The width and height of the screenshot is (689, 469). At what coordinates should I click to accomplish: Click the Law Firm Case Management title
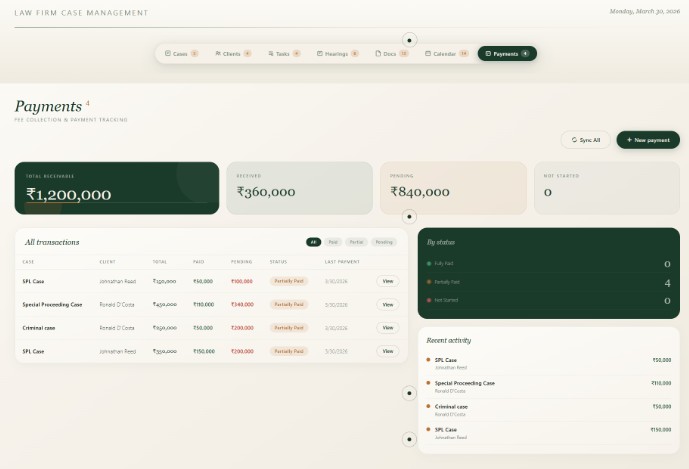[81, 13]
